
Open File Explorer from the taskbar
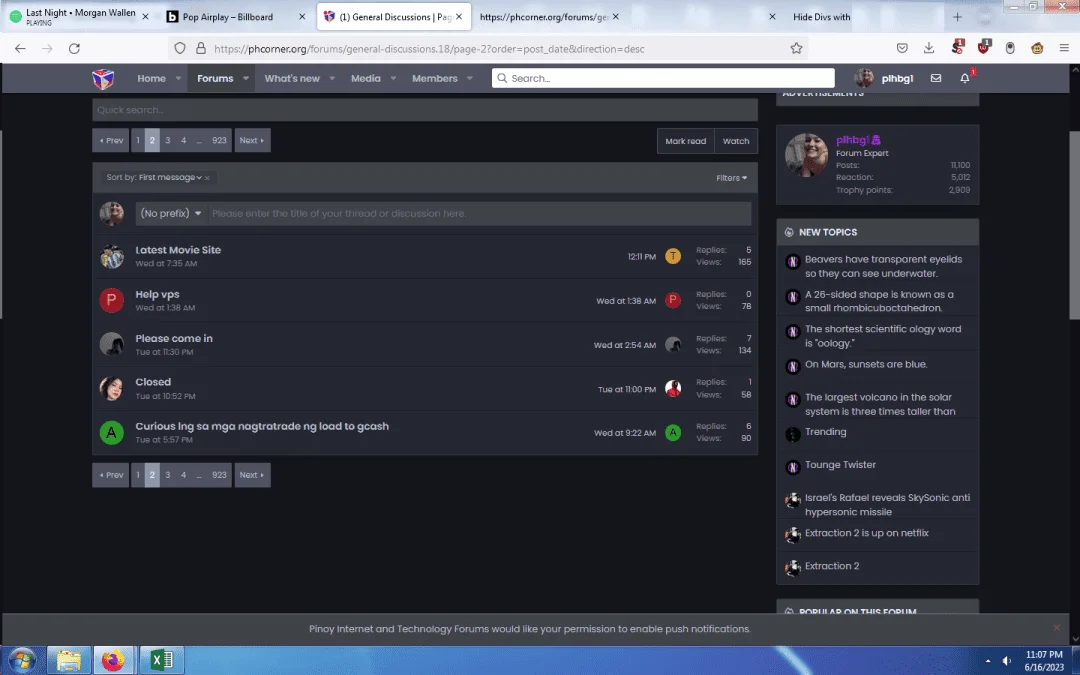[x=68, y=660]
